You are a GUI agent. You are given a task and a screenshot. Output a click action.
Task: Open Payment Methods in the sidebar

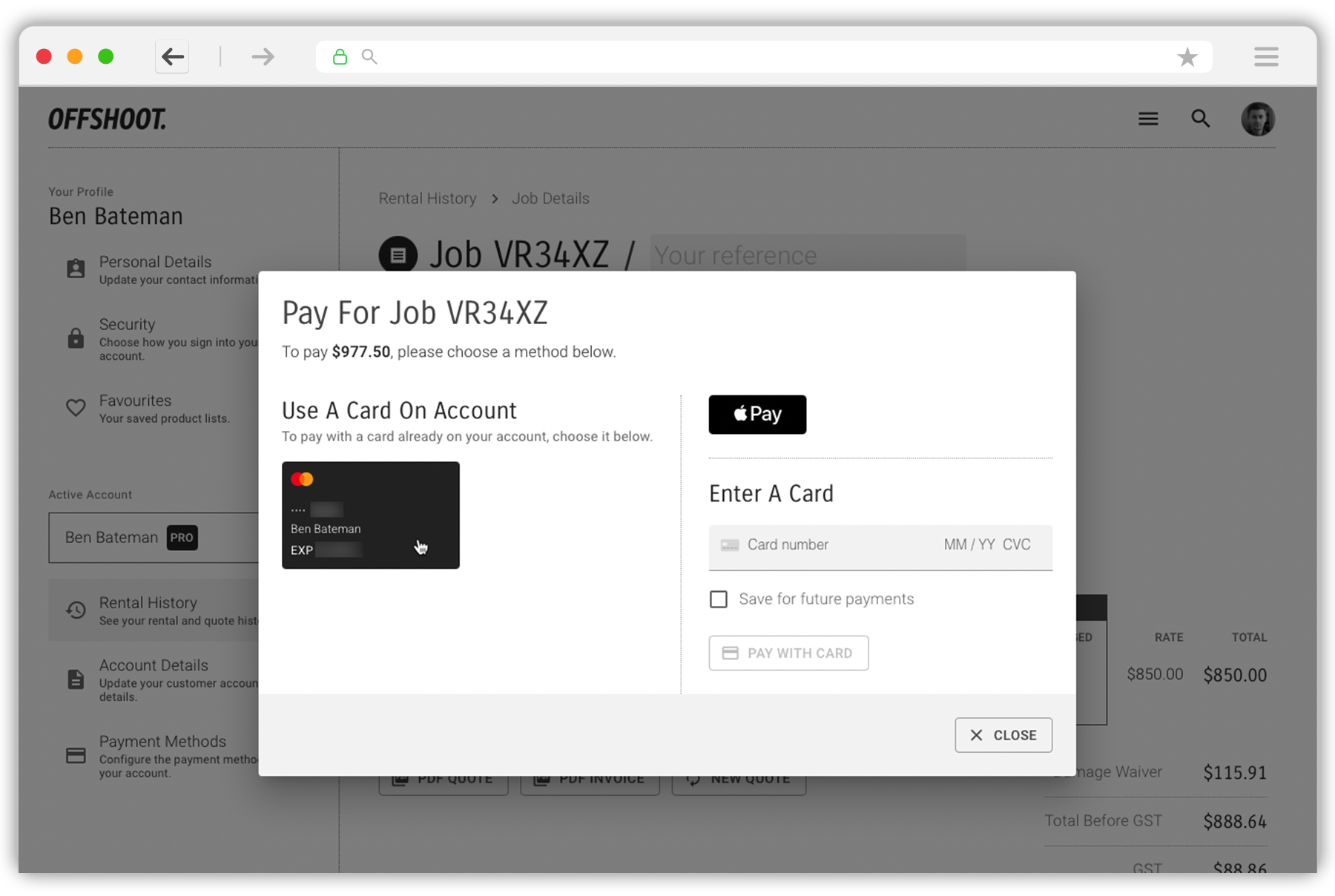click(154, 756)
